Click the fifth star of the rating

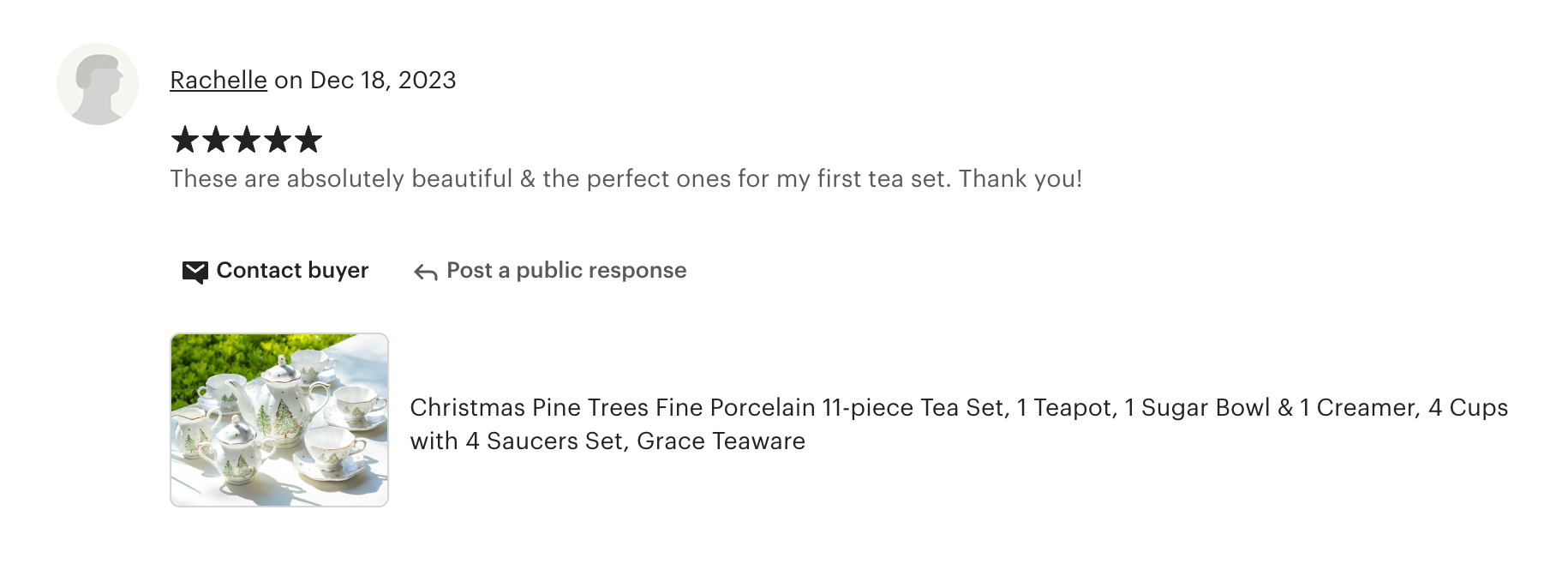click(x=308, y=140)
